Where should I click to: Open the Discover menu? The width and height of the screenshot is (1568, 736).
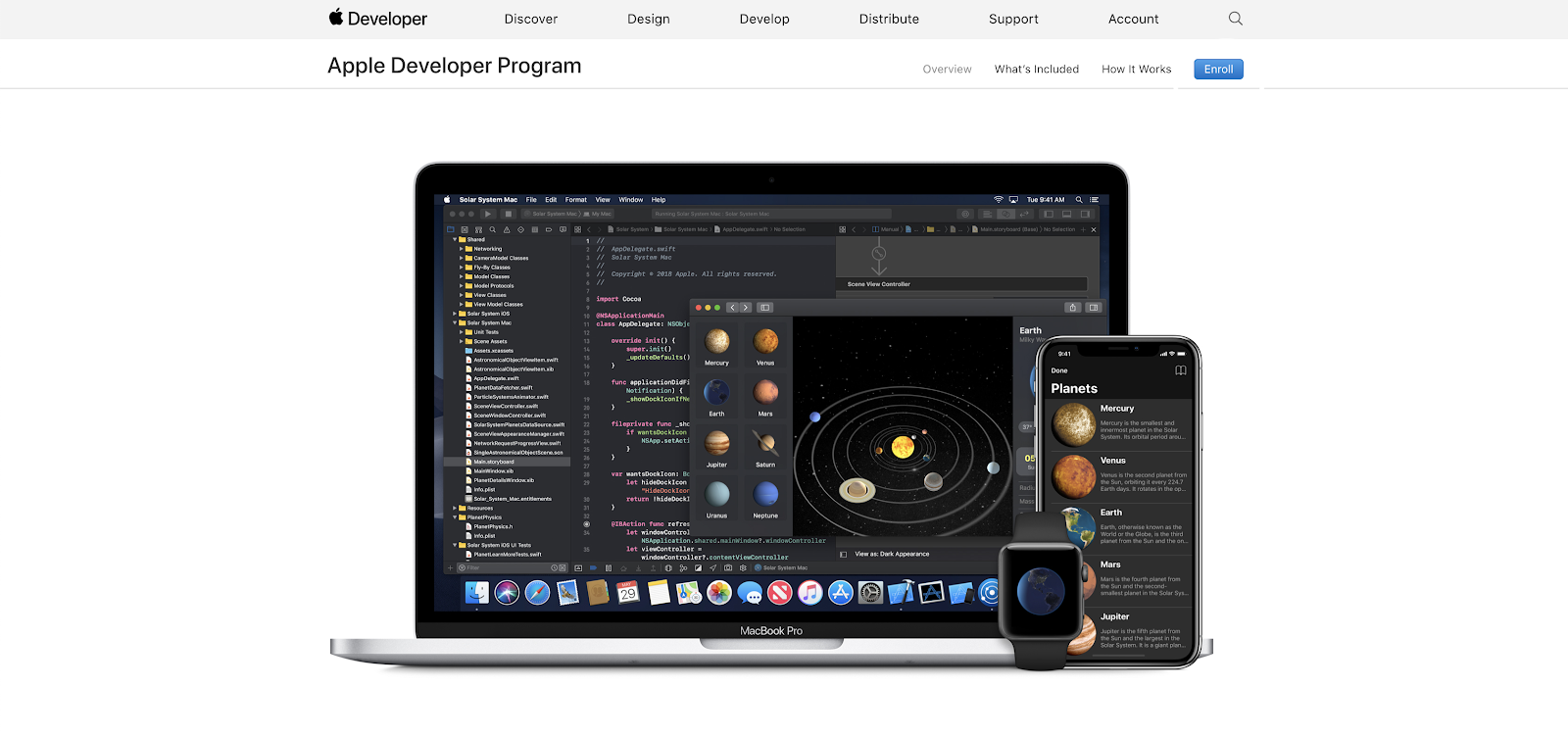(x=531, y=19)
